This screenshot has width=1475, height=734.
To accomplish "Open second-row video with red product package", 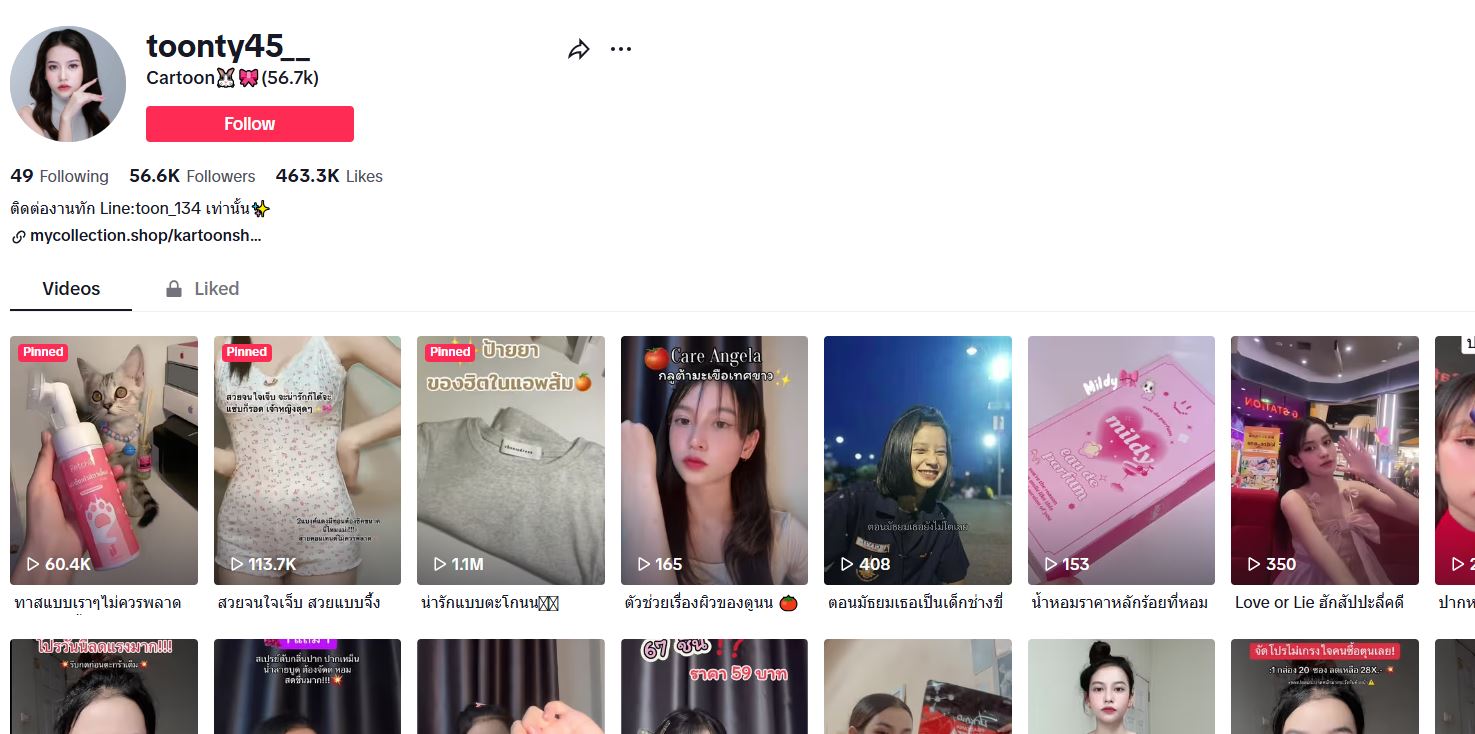I will [918, 686].
